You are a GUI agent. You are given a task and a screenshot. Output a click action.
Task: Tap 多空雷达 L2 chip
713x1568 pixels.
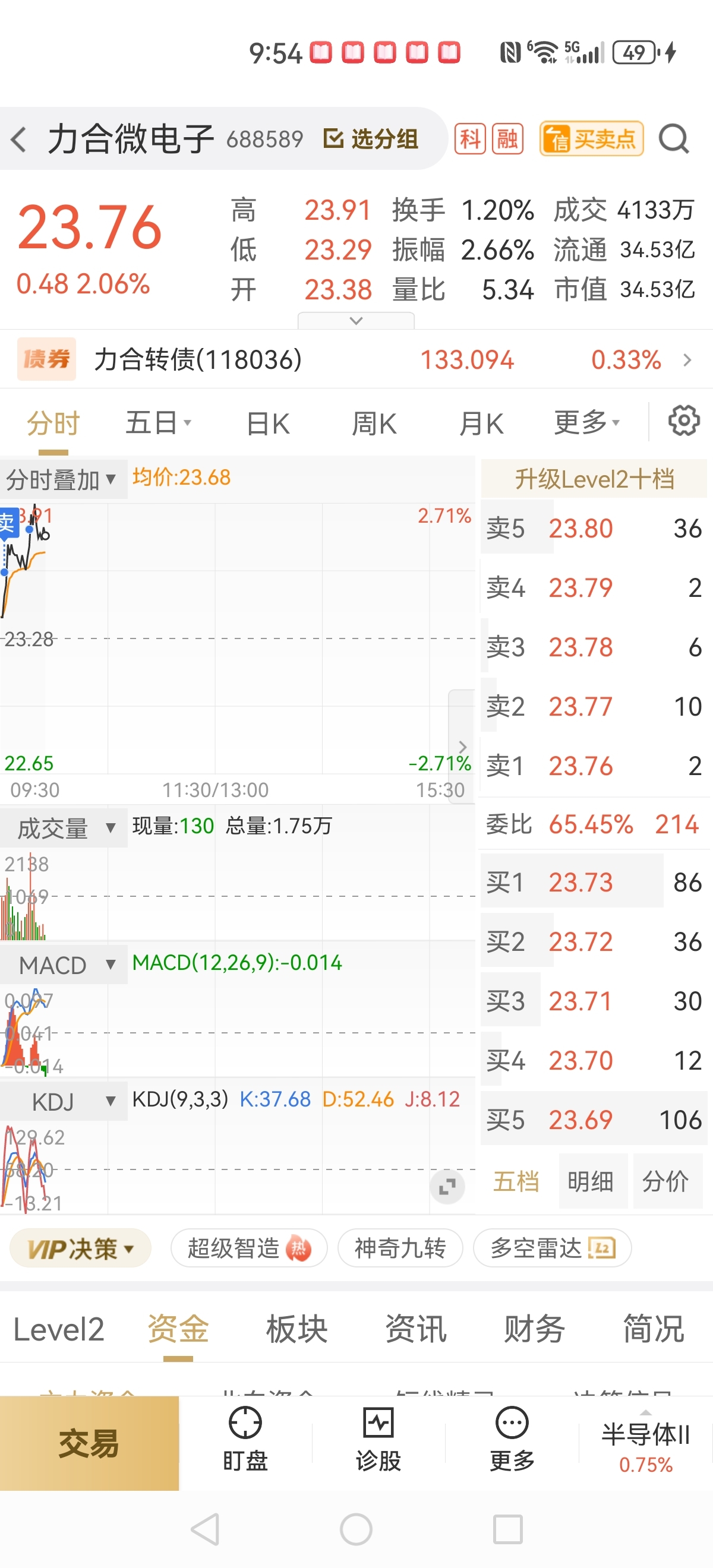(x=552, y=1248)
